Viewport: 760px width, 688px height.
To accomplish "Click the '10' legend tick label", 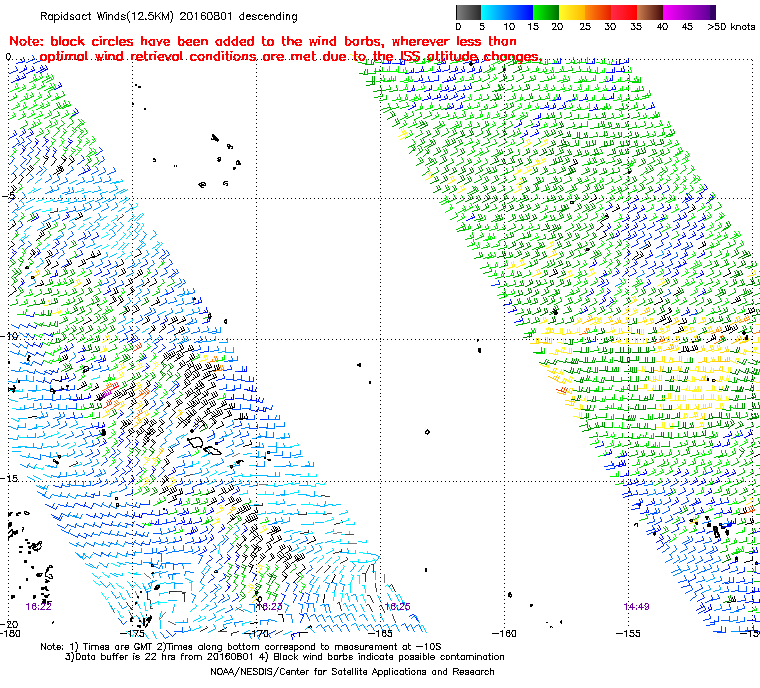I will (x=509, y=27).
